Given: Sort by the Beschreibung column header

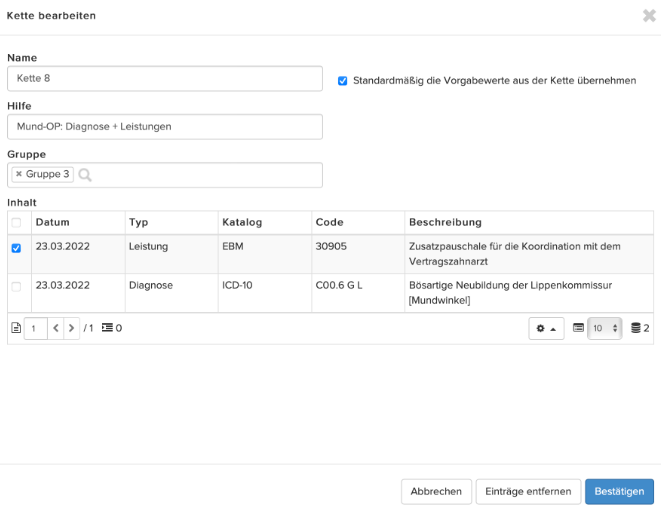Looking at the screenshot, I should 529,223.
